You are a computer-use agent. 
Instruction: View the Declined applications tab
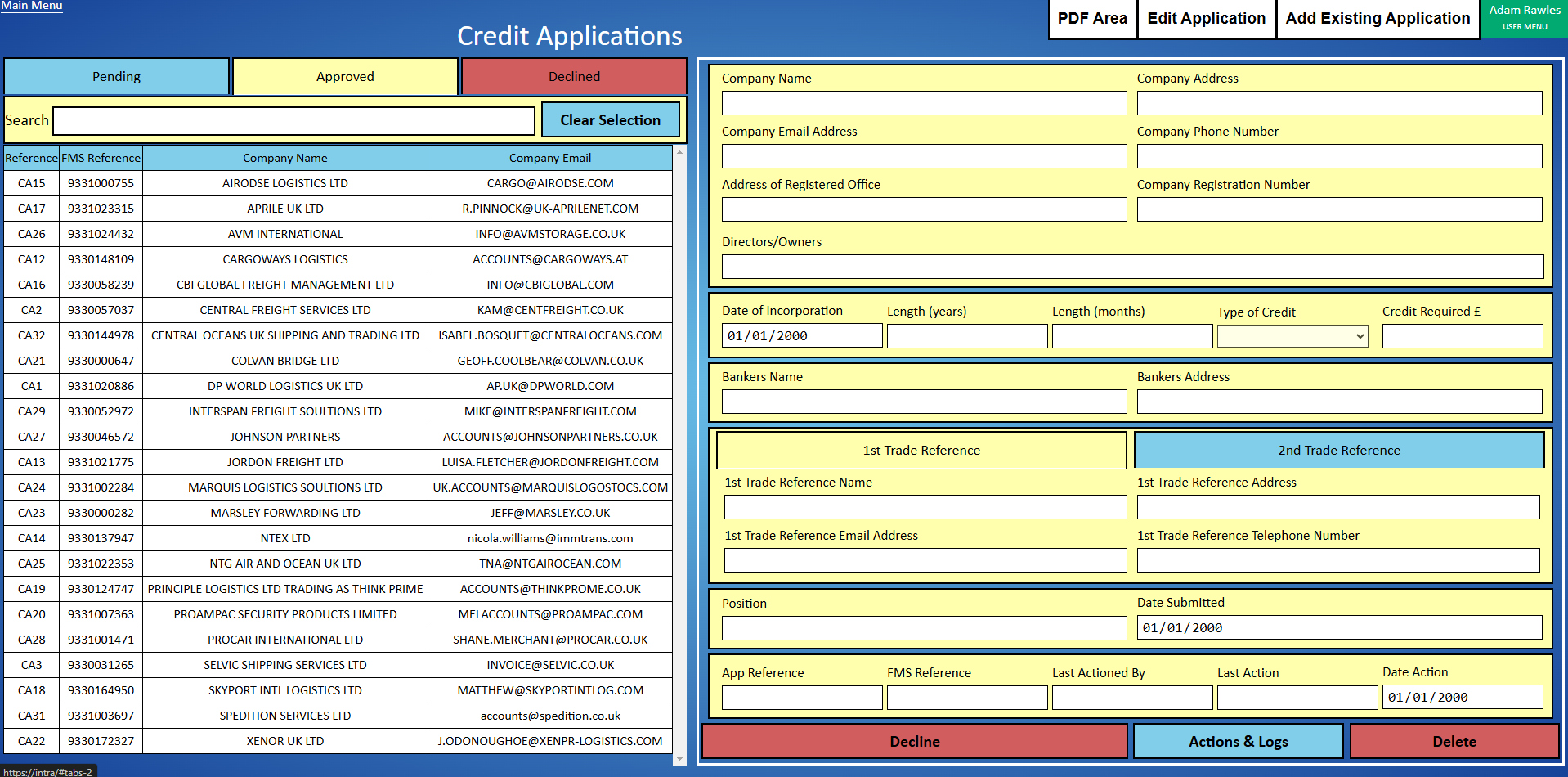[573, 76]
